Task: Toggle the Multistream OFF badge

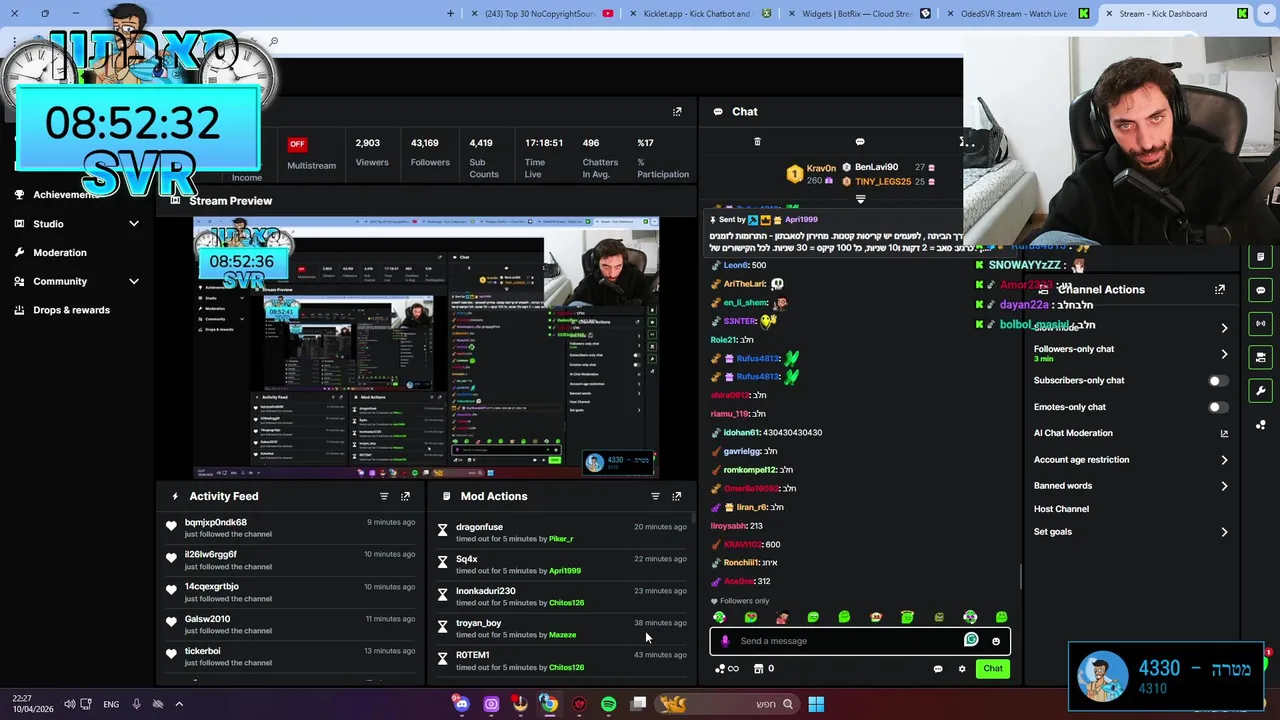Action: 297,144
